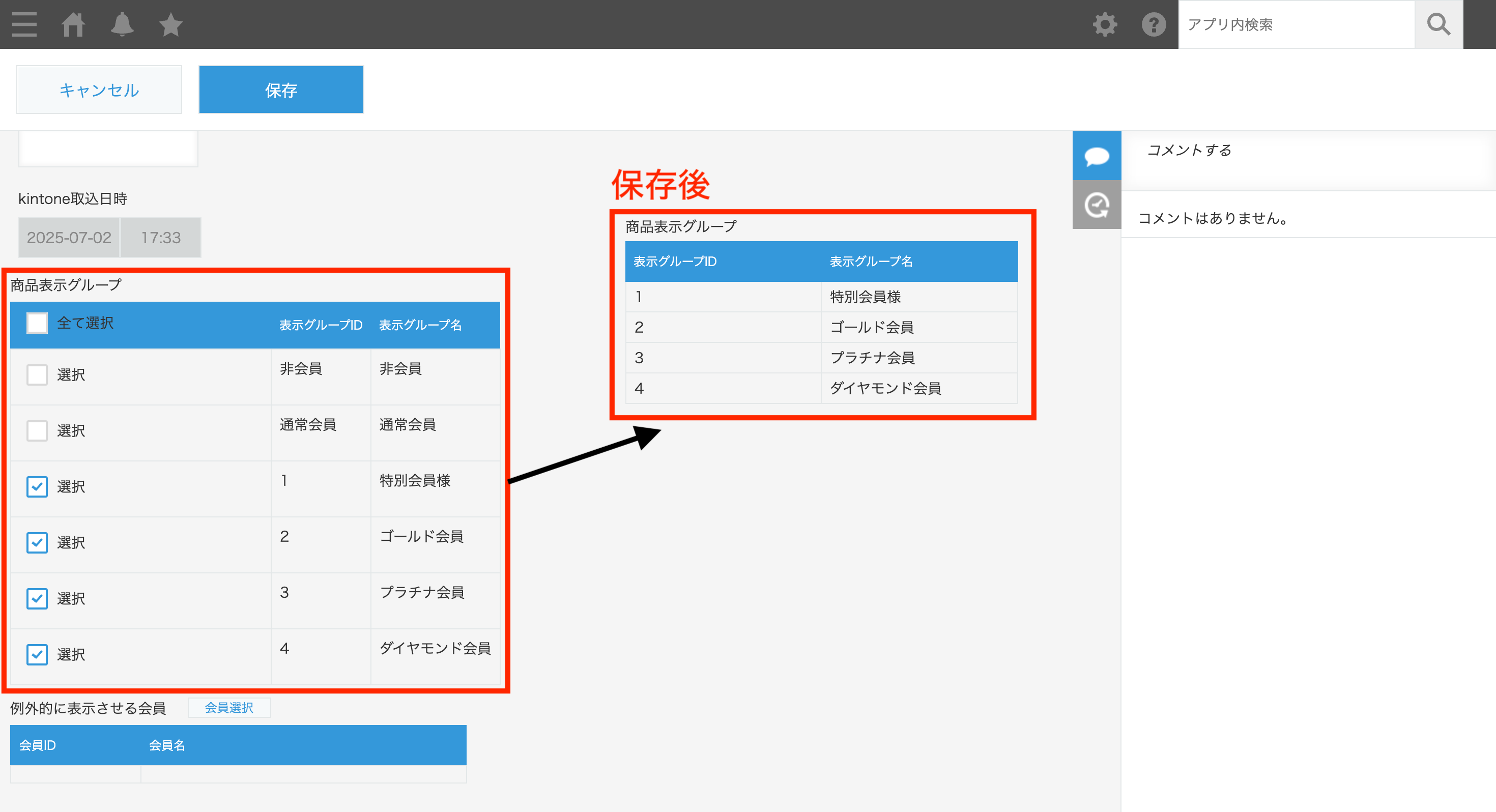Click the search magnifier icon
This screenshot has width=1496, height=812.
click(1439, 24)
